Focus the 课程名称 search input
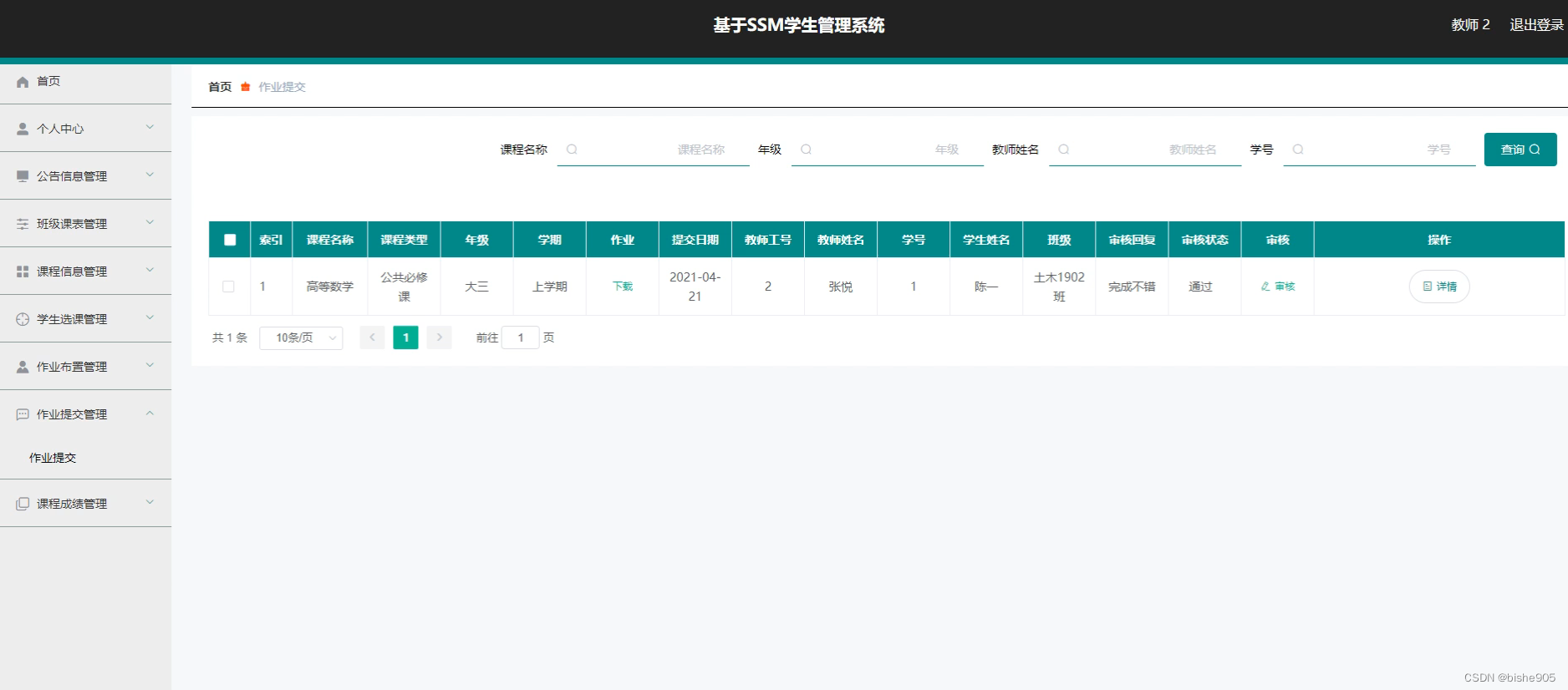Image resolution: width=1568 pixels, height=690 pixels. click(654, 150)
